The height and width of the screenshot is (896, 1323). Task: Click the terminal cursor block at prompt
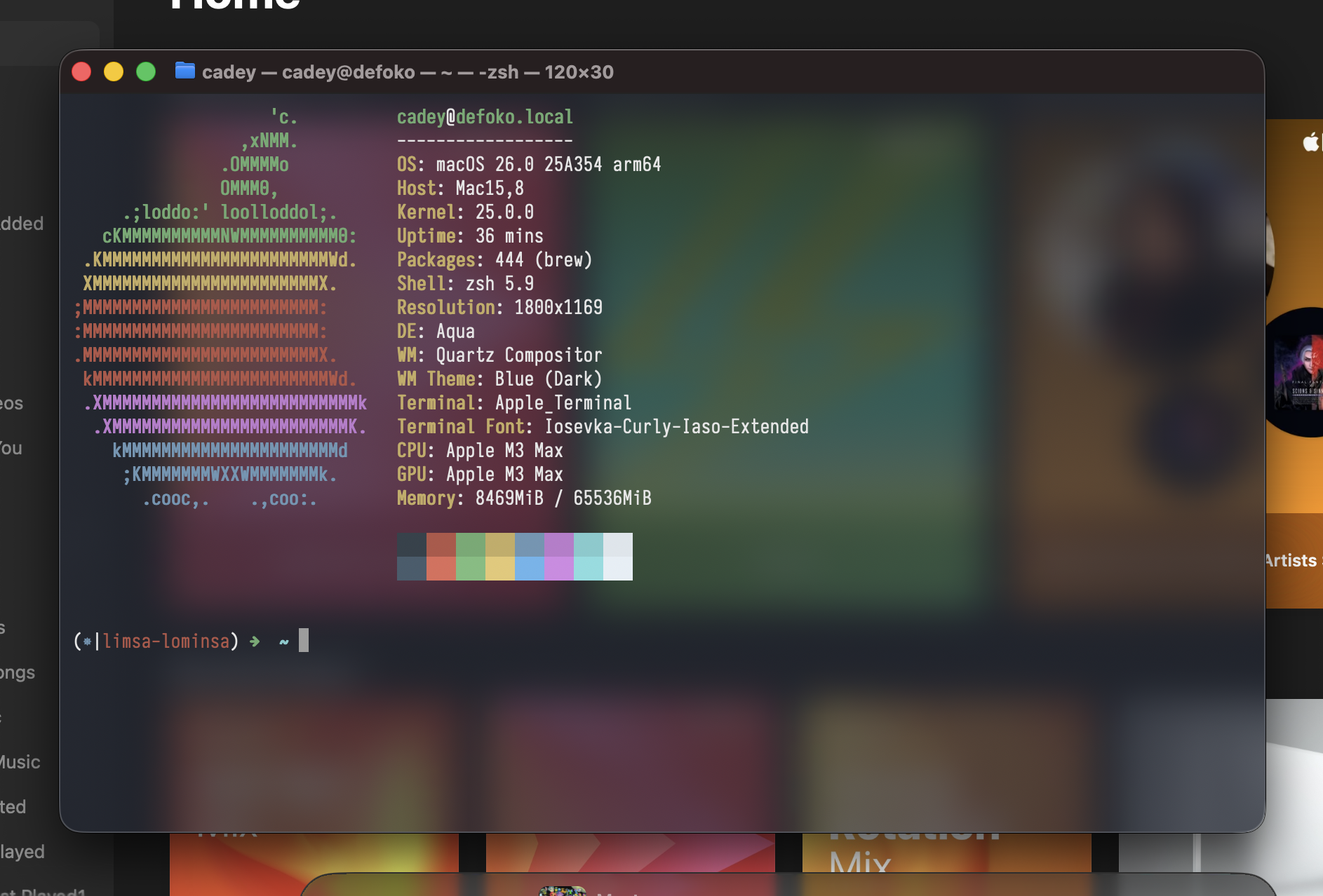303,640
